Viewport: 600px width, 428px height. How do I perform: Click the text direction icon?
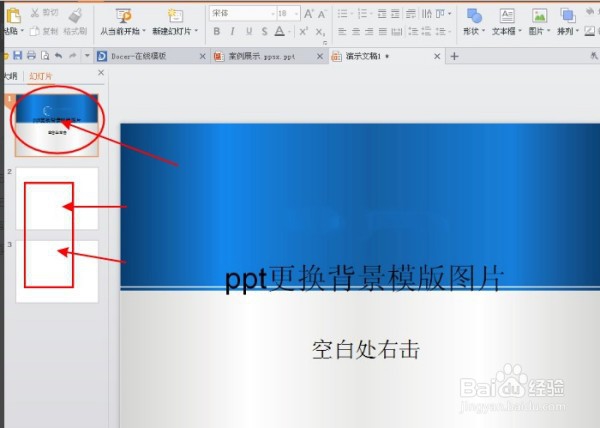[x=427, y=14]
